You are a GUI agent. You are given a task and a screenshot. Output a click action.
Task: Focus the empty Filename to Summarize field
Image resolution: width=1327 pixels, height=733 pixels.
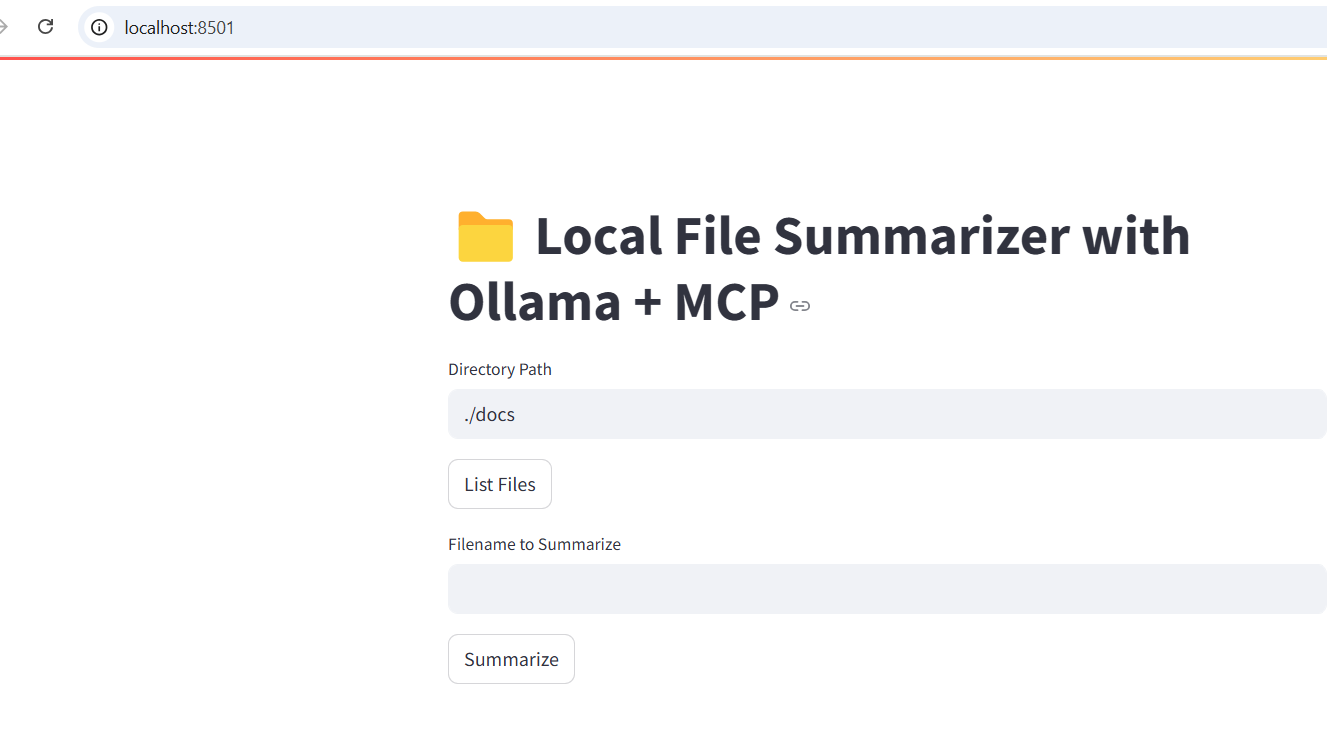tap(887, 589)
